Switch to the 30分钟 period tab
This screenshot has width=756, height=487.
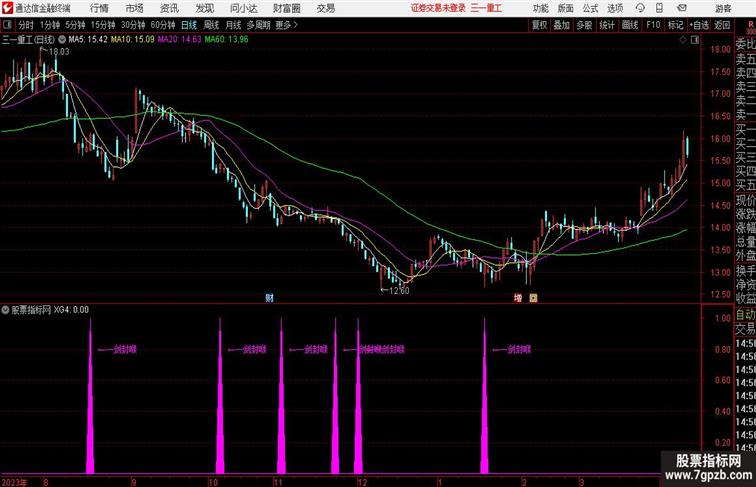[133, 25]
